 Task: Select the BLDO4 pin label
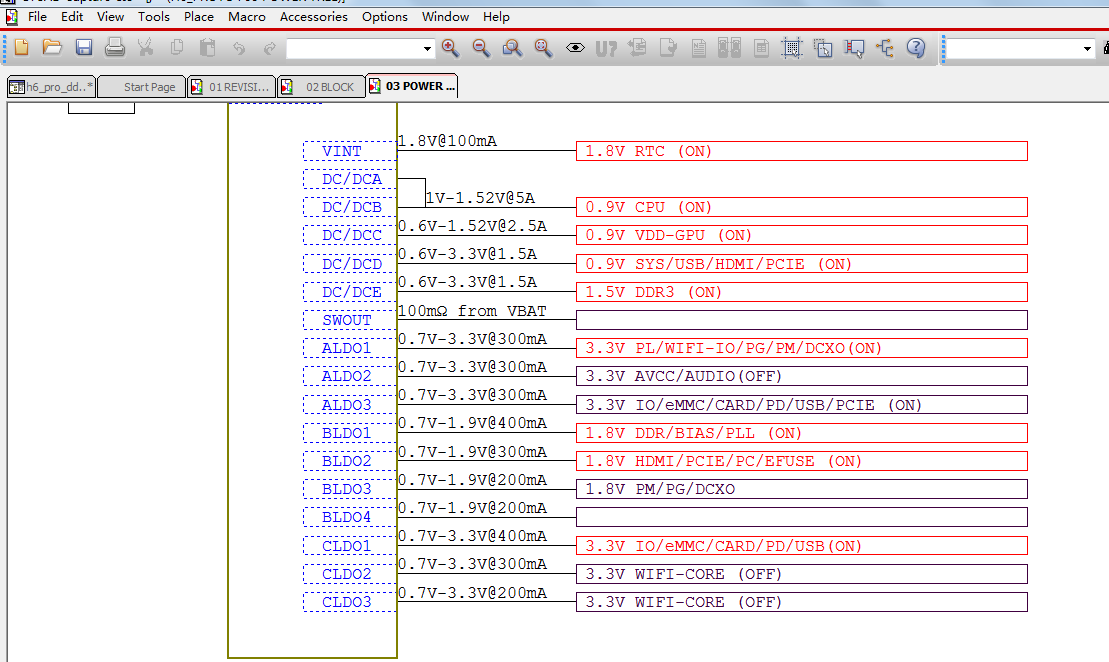[x=349, y=517]
